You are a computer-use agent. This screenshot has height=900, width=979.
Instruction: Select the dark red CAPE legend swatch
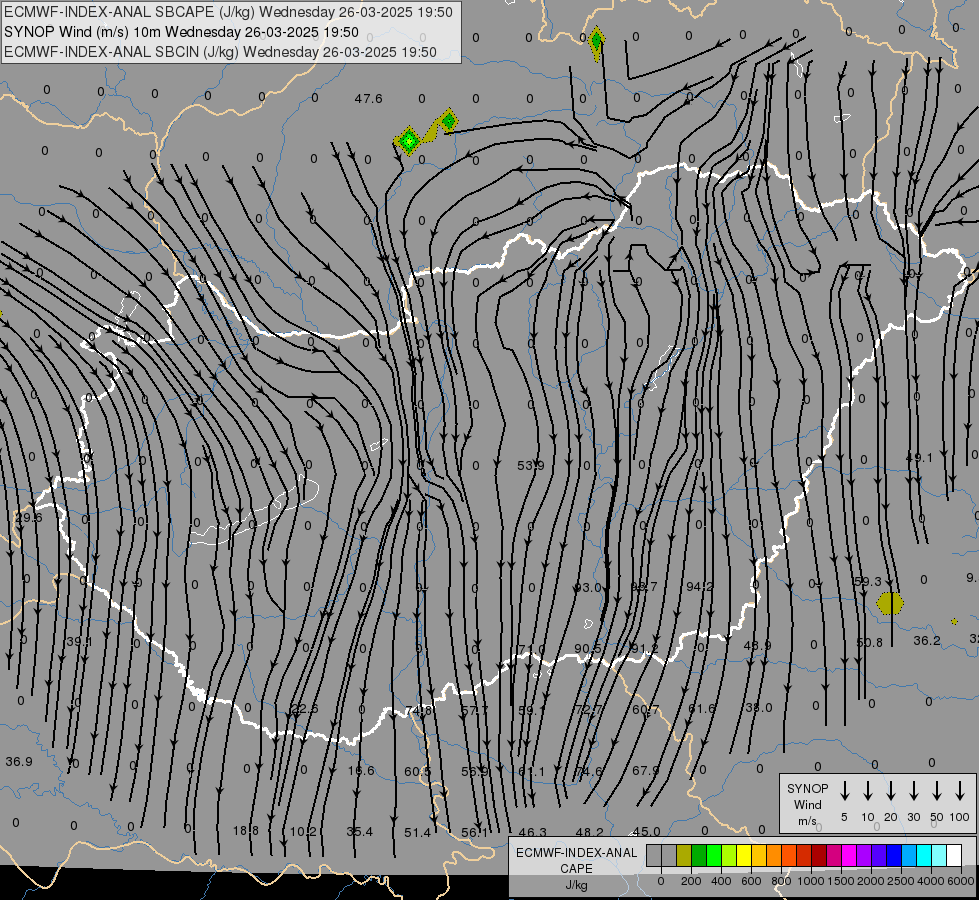point(819,855)
